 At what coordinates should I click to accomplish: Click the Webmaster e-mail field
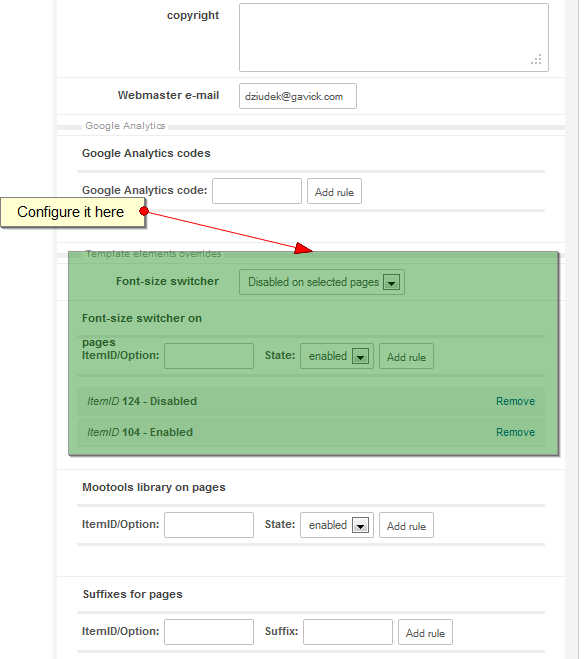298,96
